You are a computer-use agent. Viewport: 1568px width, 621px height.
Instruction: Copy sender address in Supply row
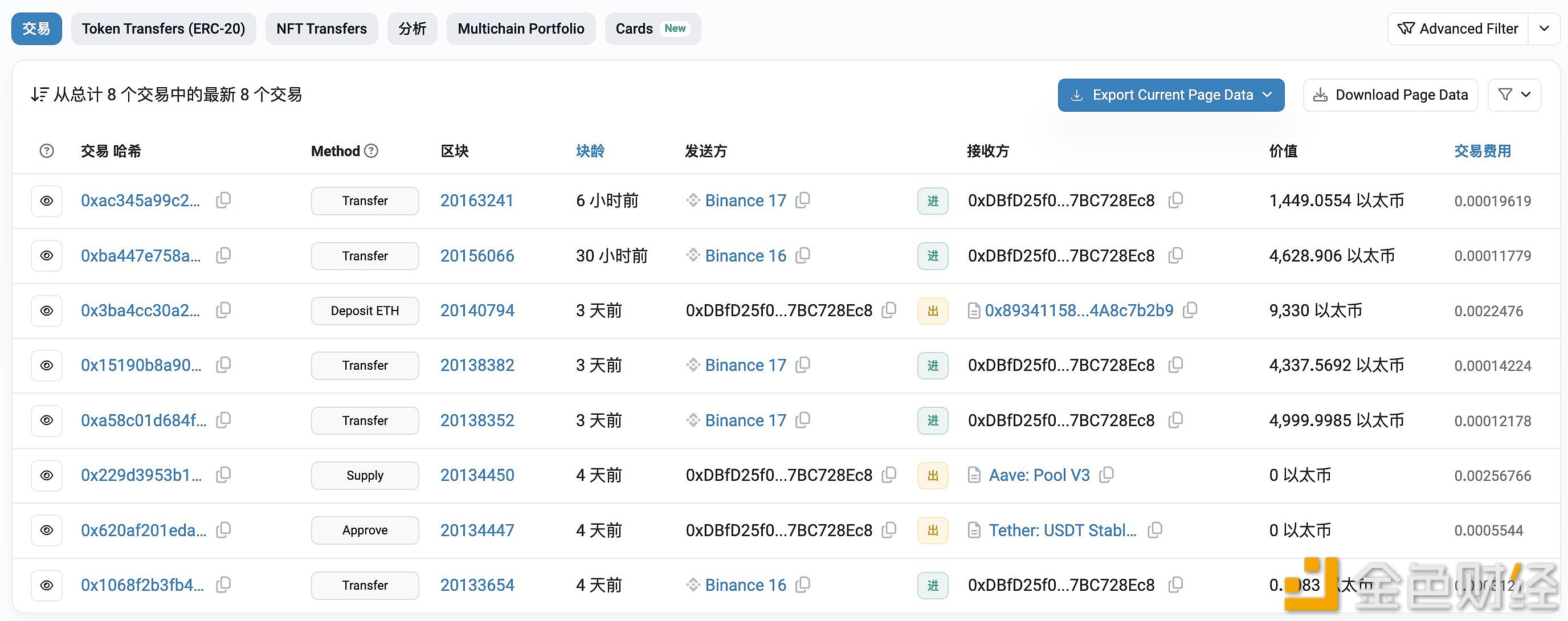coord(889,475)
